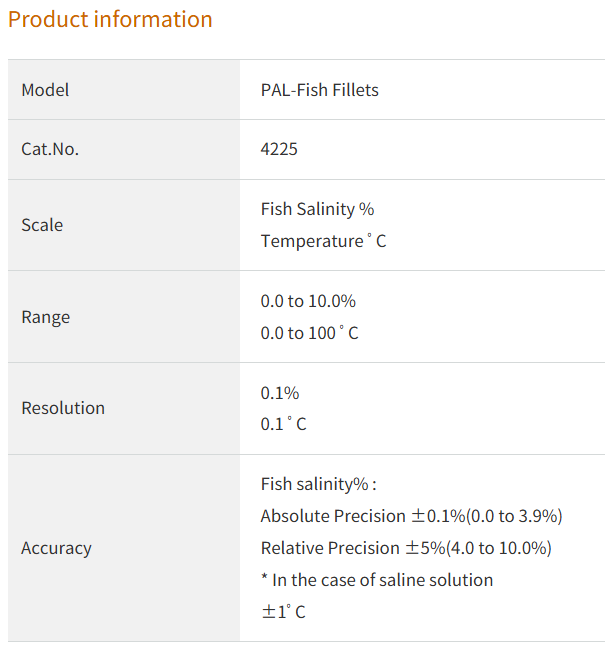Image resolution: width=605 pixels, height=653 pixels.
Task: Click the ±1 °C accuracy value
Action: (x=283, y=612)
